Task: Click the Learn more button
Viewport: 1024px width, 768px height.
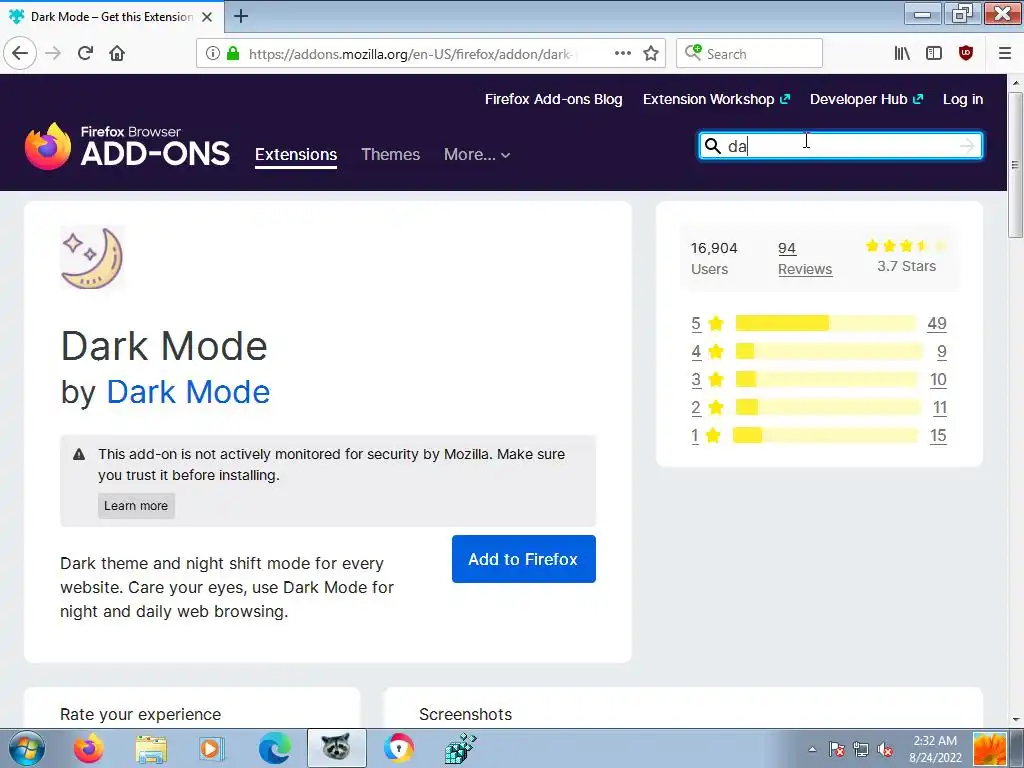Action: point(136,505)
